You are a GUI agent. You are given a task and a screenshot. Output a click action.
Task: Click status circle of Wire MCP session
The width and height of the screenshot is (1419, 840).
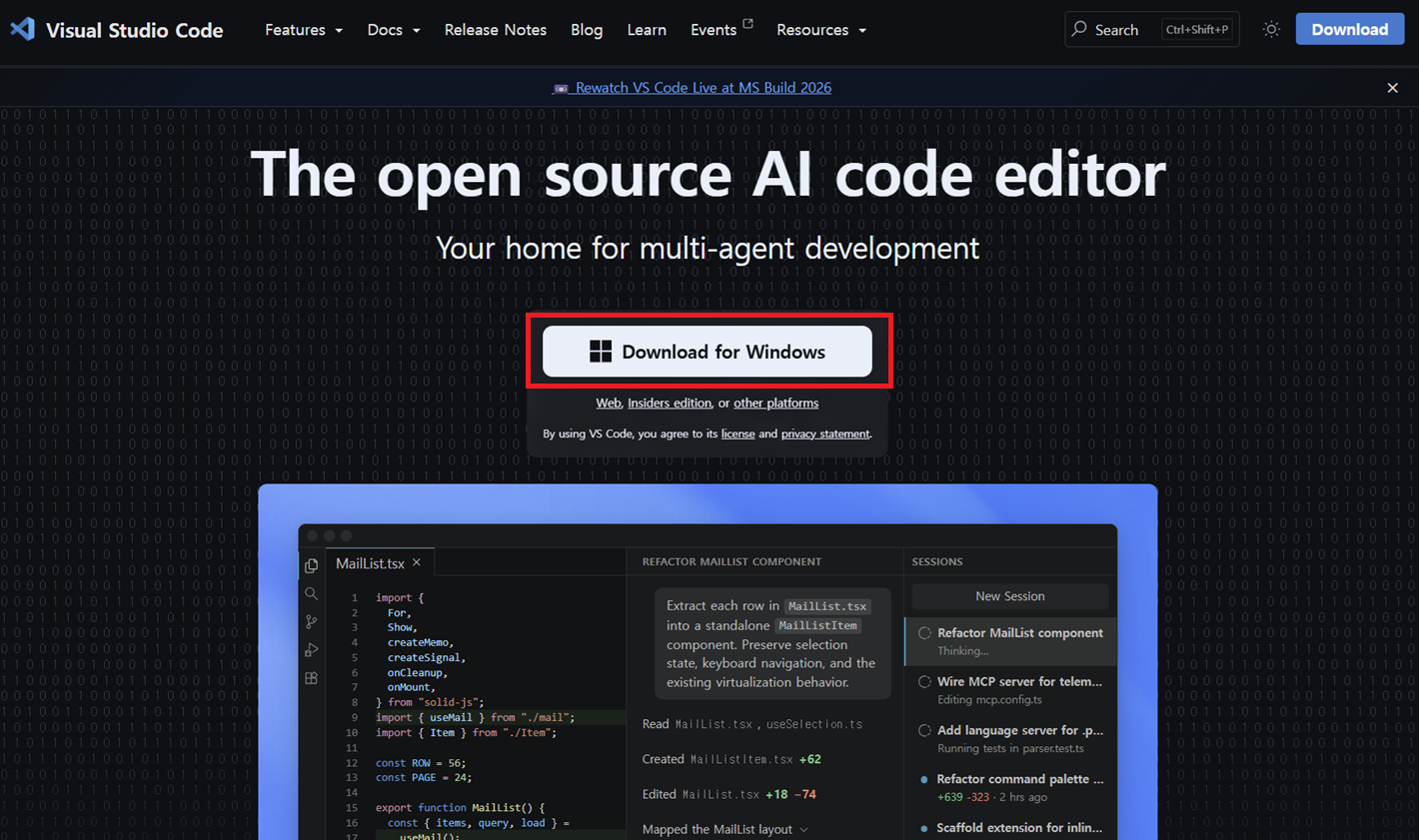[x=924, y=682]
